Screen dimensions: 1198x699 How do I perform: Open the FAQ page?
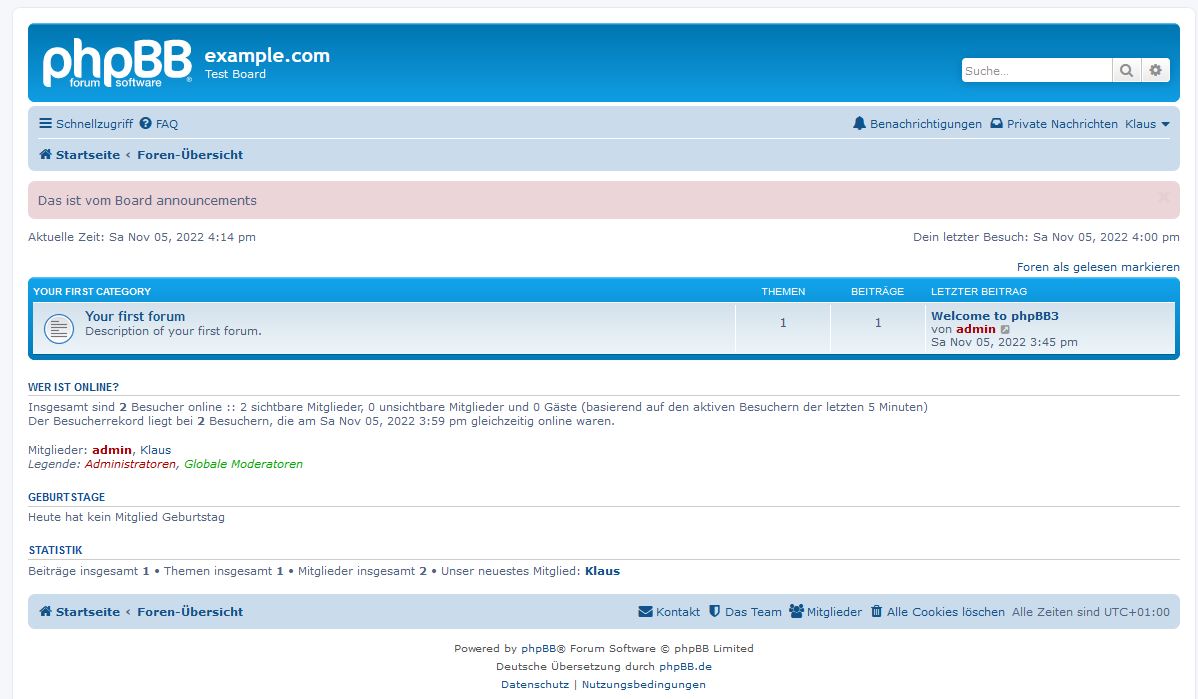pos(159,124)
